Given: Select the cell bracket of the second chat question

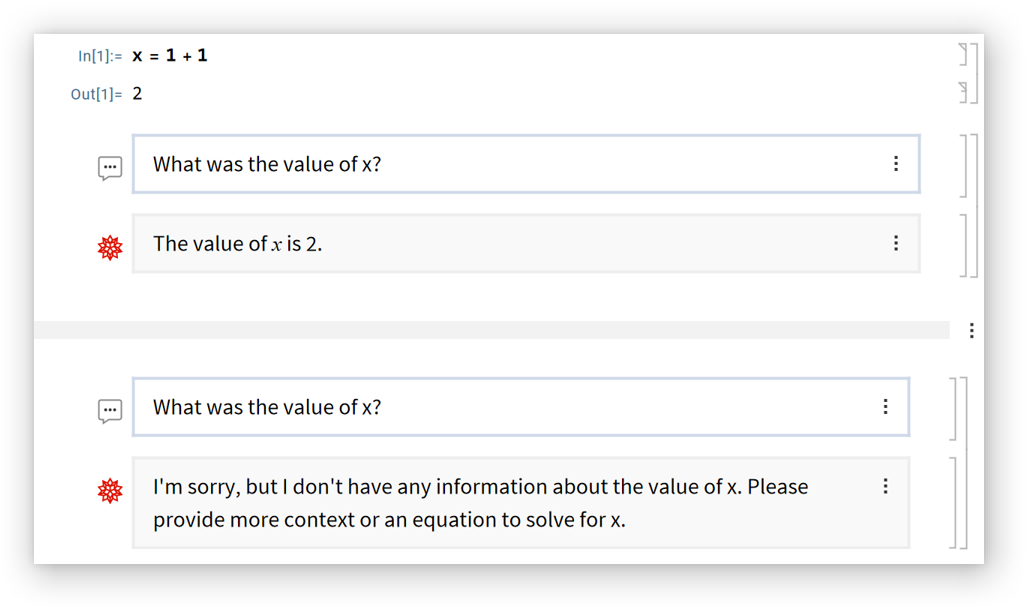Looking at the screenshot, I should coord(953,407).
